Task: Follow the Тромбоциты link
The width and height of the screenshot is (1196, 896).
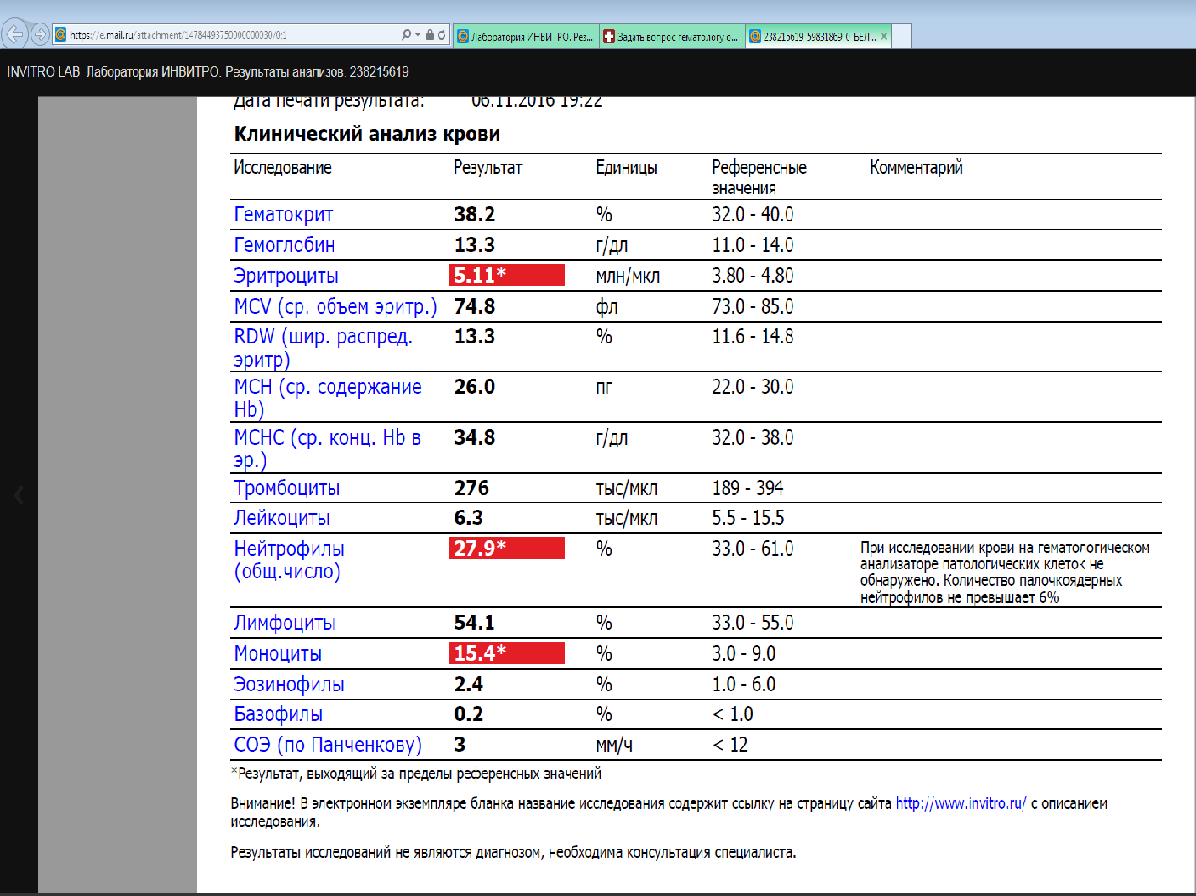Action: pos(286,488)
